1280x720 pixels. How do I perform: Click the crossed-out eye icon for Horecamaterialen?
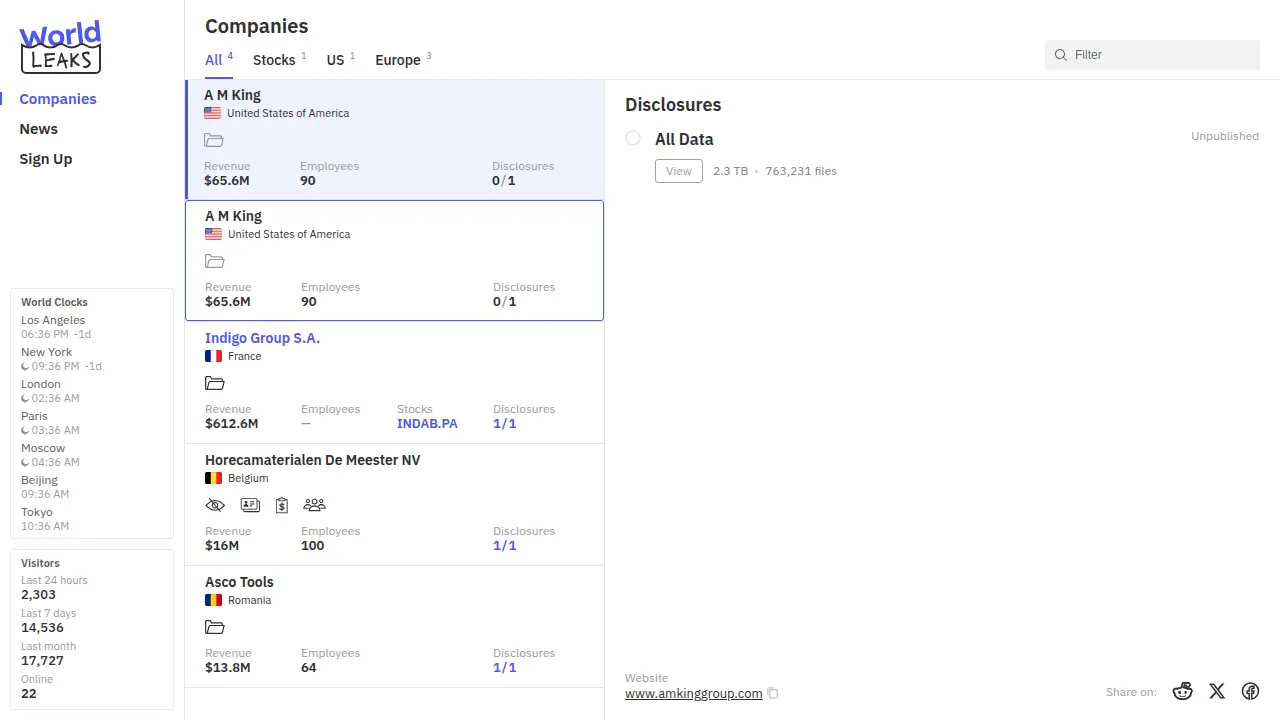(x=215, y=505)
